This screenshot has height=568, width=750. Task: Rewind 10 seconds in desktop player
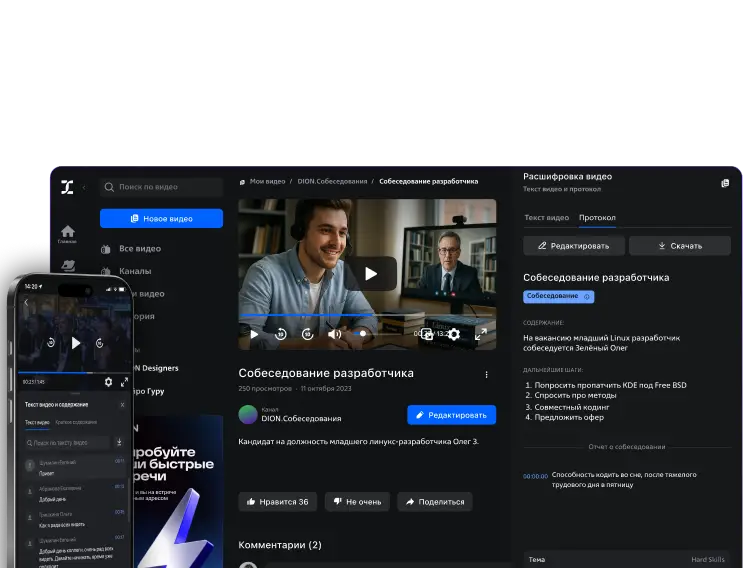coord(281,334)
